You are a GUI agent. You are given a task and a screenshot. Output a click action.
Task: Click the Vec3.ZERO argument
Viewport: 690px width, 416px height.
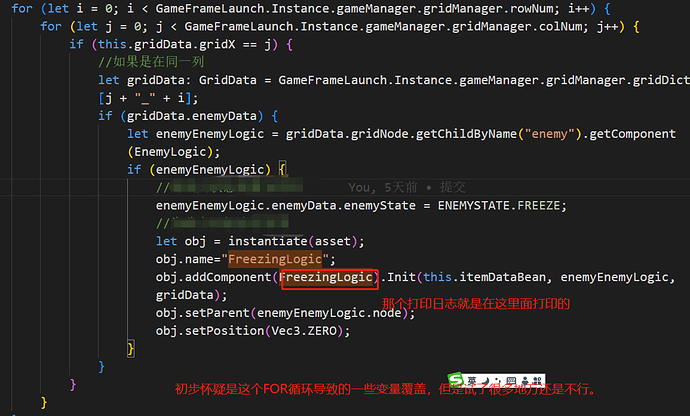point(304,330)
